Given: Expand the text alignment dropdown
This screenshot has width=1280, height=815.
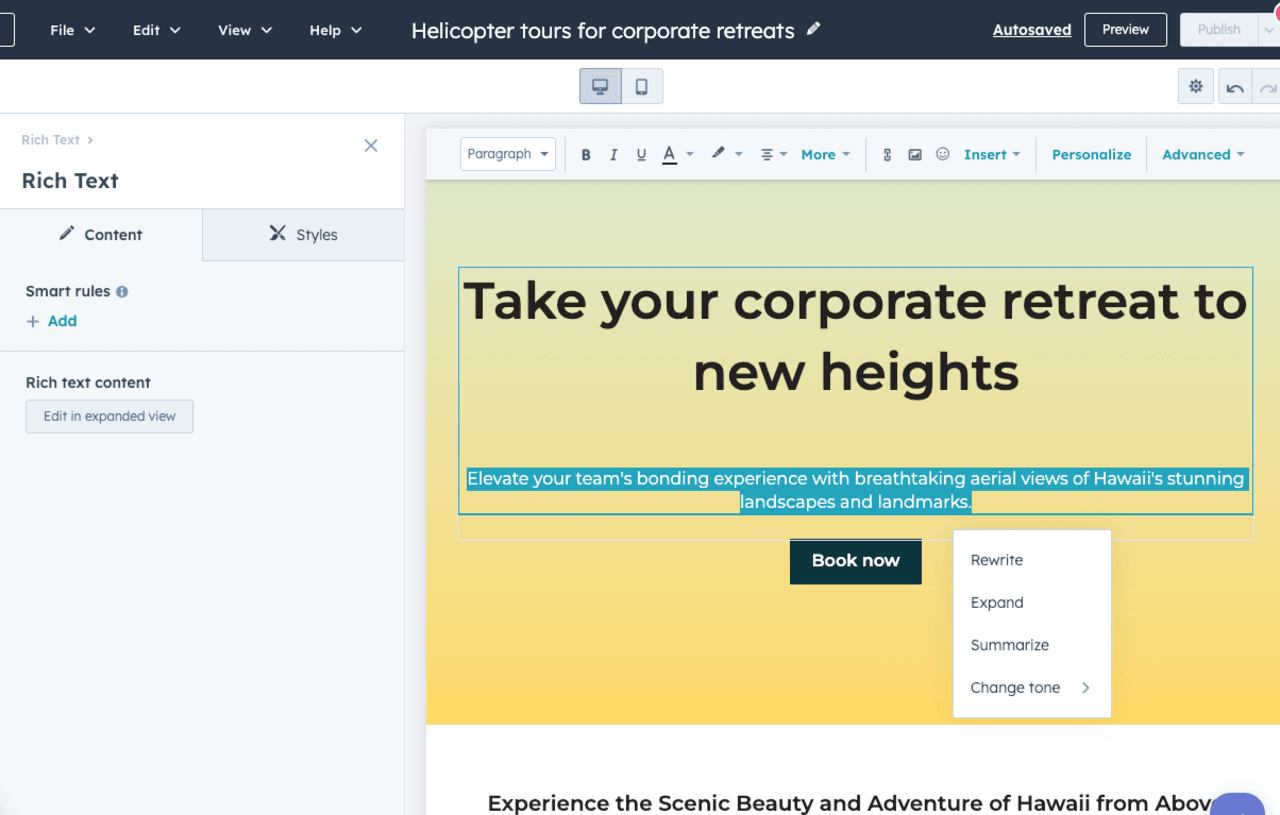Looking at the screenshot, I should (774, 155).
